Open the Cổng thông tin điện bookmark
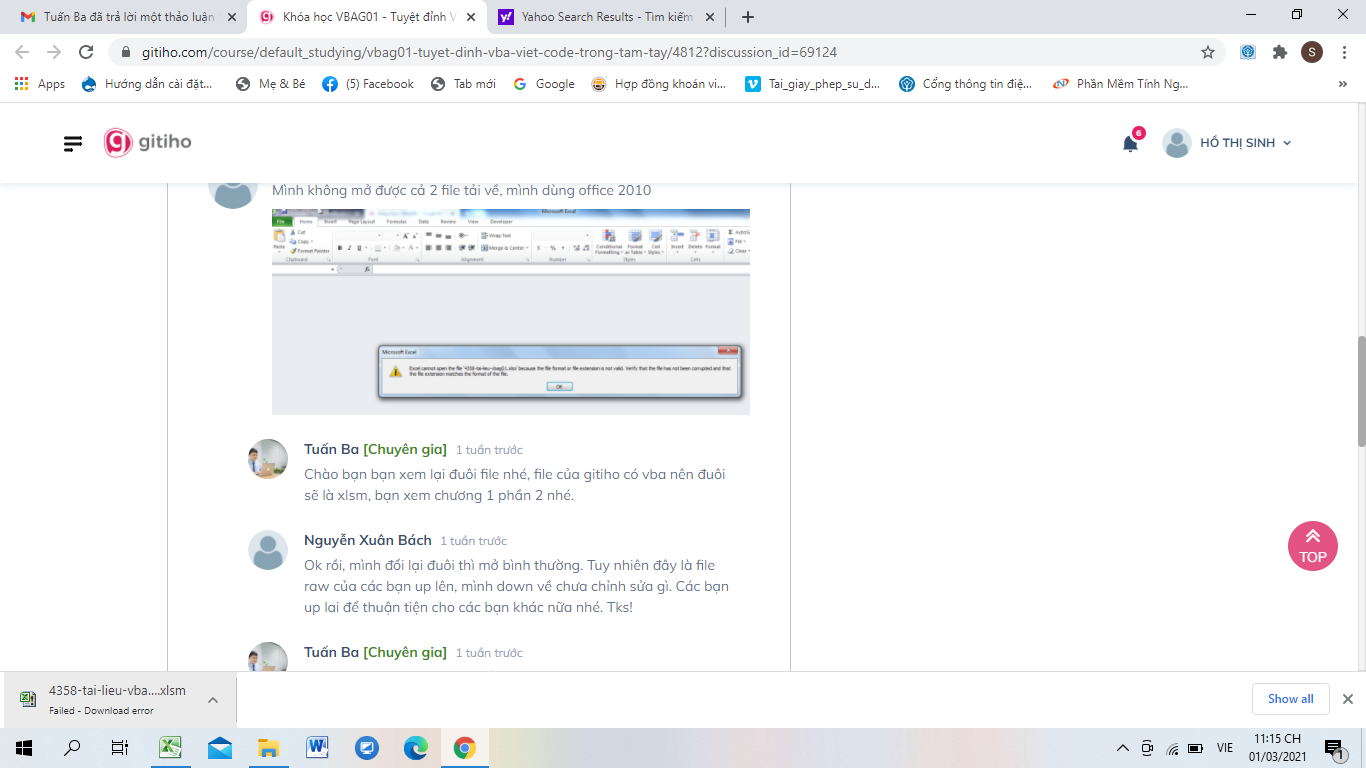Image resolution: width=1366 pixels, height=768 pixels. coord(965,84)
